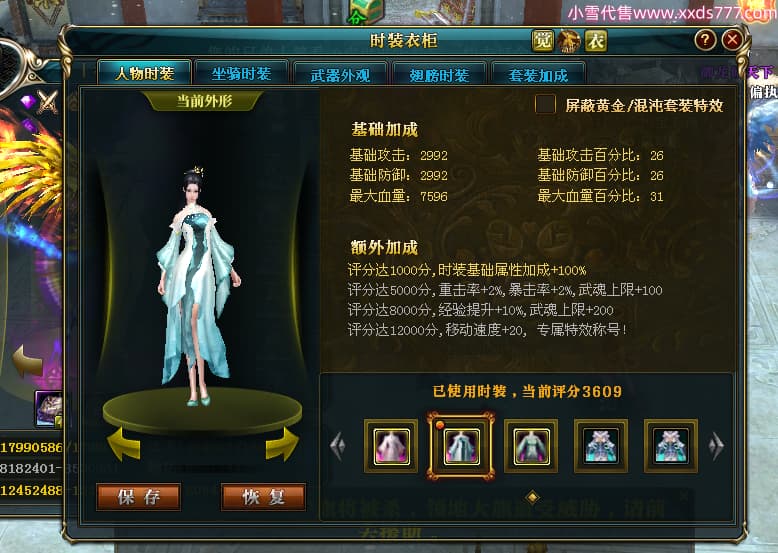Click the diamond page indicator below costumes
The width and height of the screenshot is (778, 553).
point(532,497)
